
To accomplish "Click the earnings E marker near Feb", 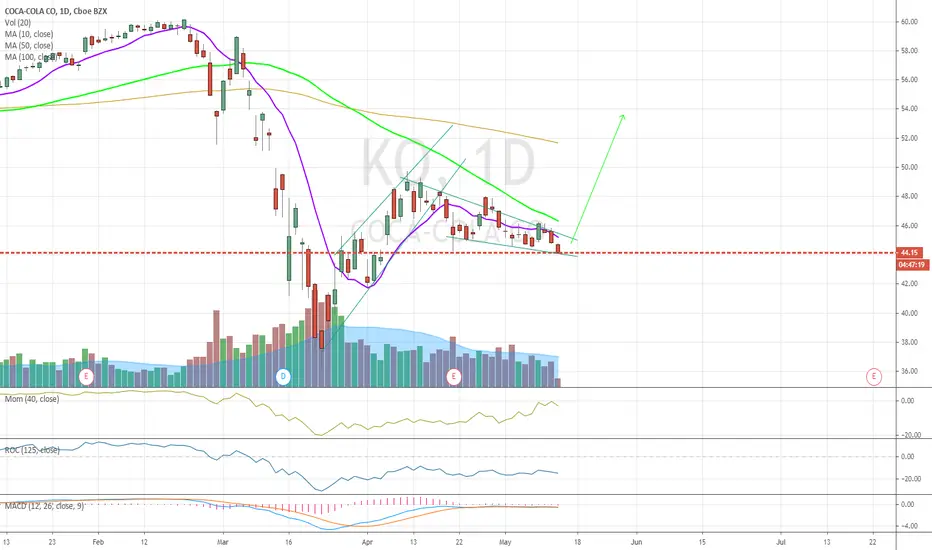I will 87,376.
